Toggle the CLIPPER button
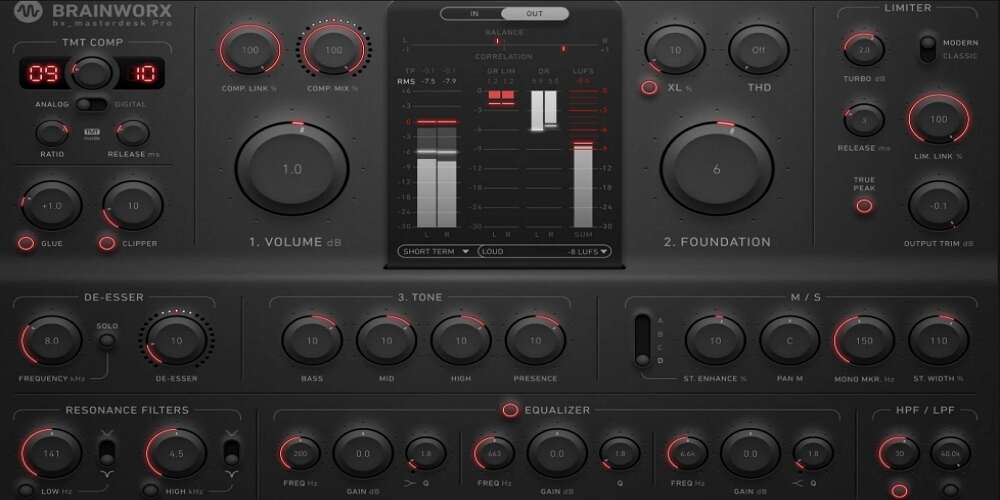1000x500 pixels. point(107,243)
